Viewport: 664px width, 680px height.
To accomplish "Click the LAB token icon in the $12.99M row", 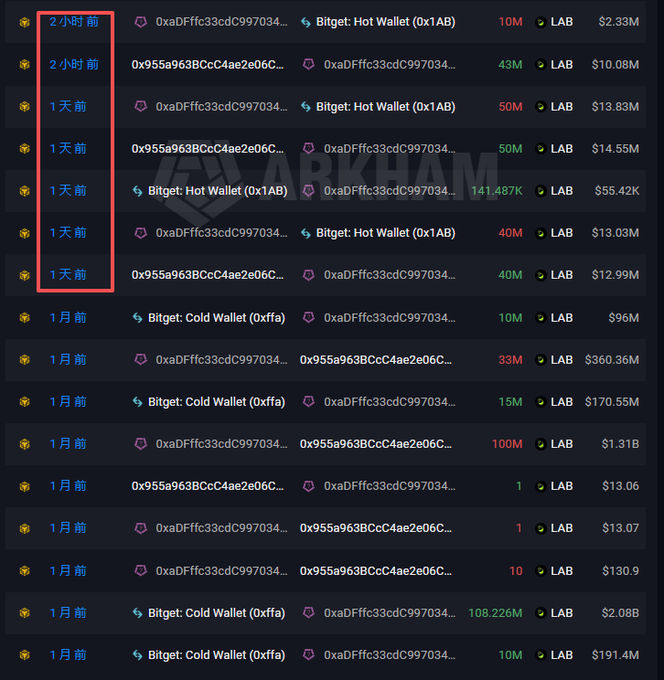I will pyautogui.click(x=540, y=275).
